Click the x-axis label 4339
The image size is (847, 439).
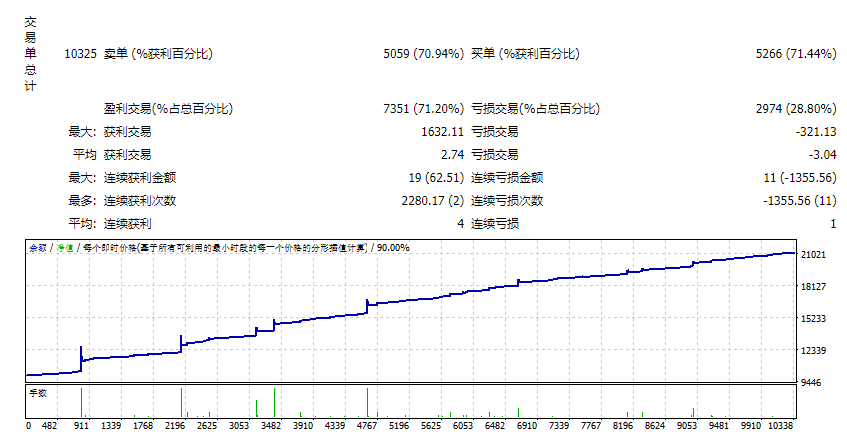click(334, 426)
